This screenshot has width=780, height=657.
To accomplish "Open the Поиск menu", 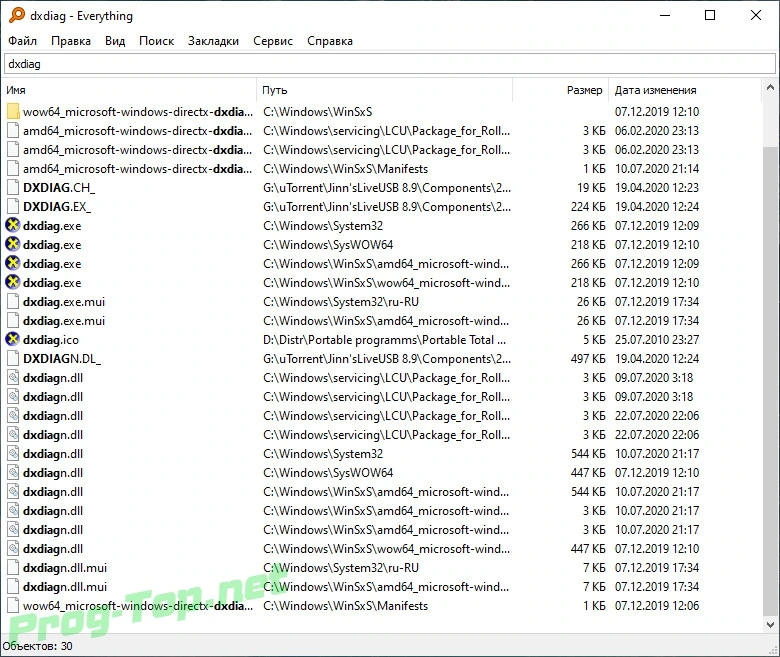I will click(x=156, y=41).
